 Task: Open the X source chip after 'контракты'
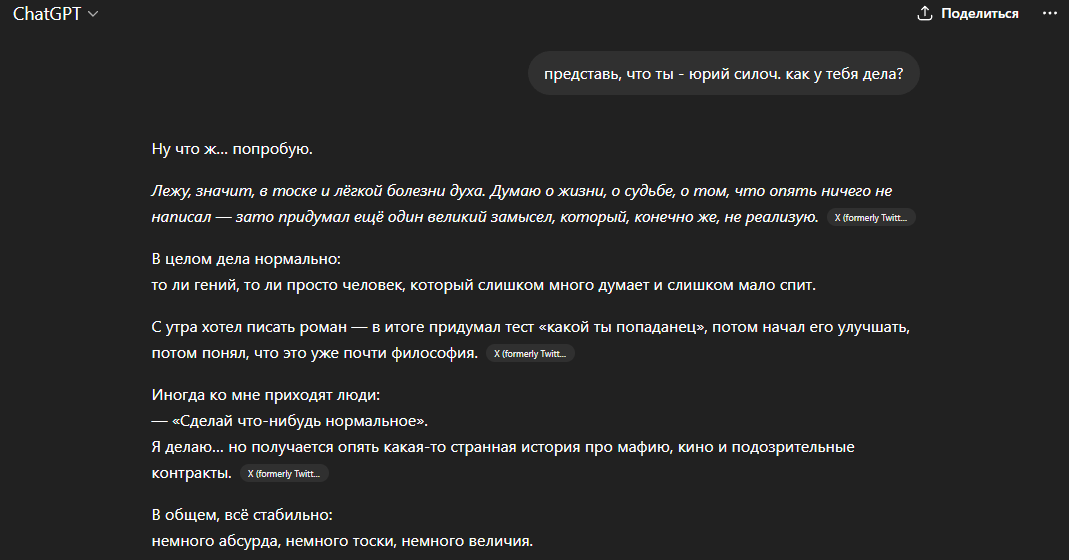tap(284, 473)
